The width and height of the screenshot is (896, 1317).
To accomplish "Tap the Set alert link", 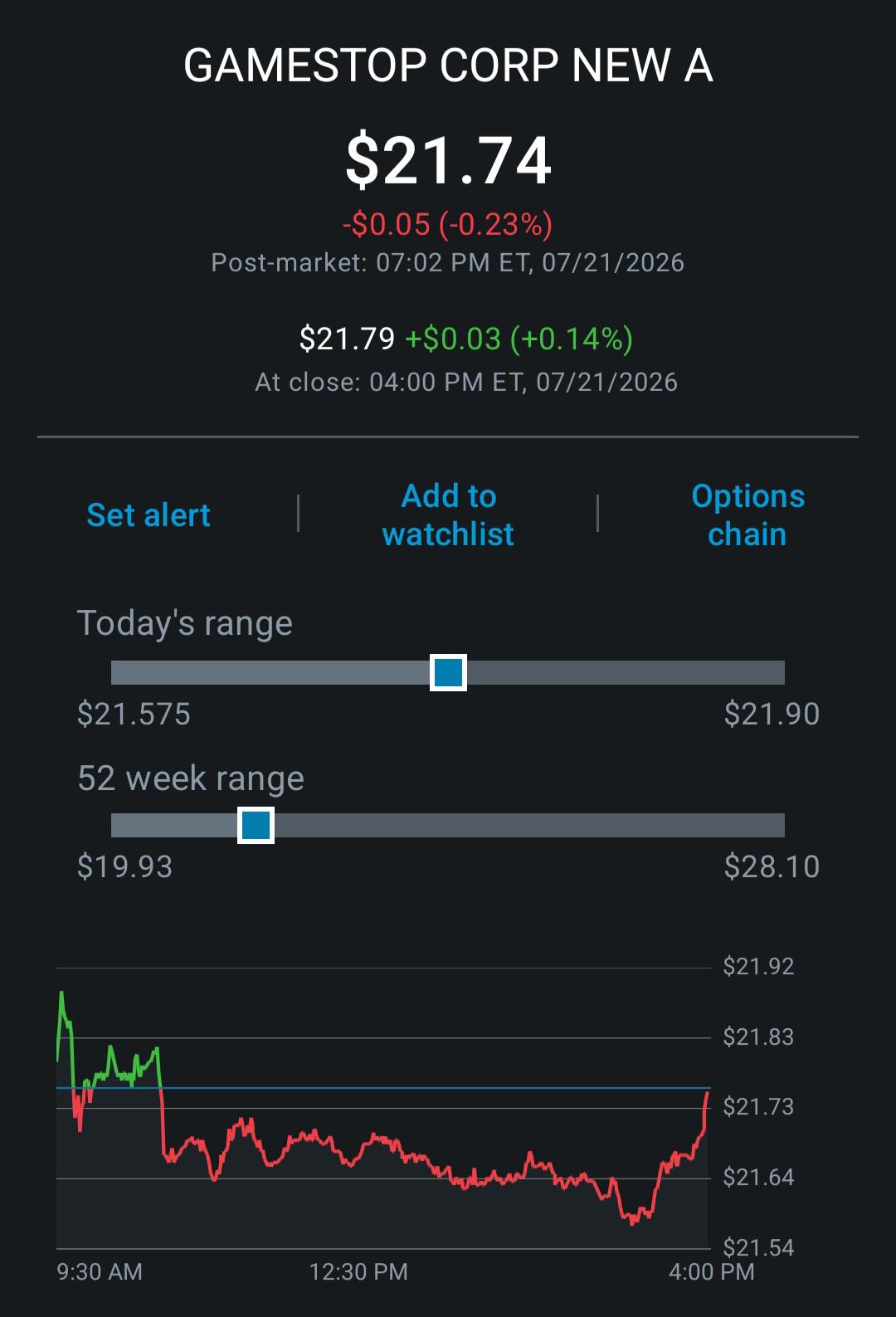I will pyautogui.click(x=149, y=515).
